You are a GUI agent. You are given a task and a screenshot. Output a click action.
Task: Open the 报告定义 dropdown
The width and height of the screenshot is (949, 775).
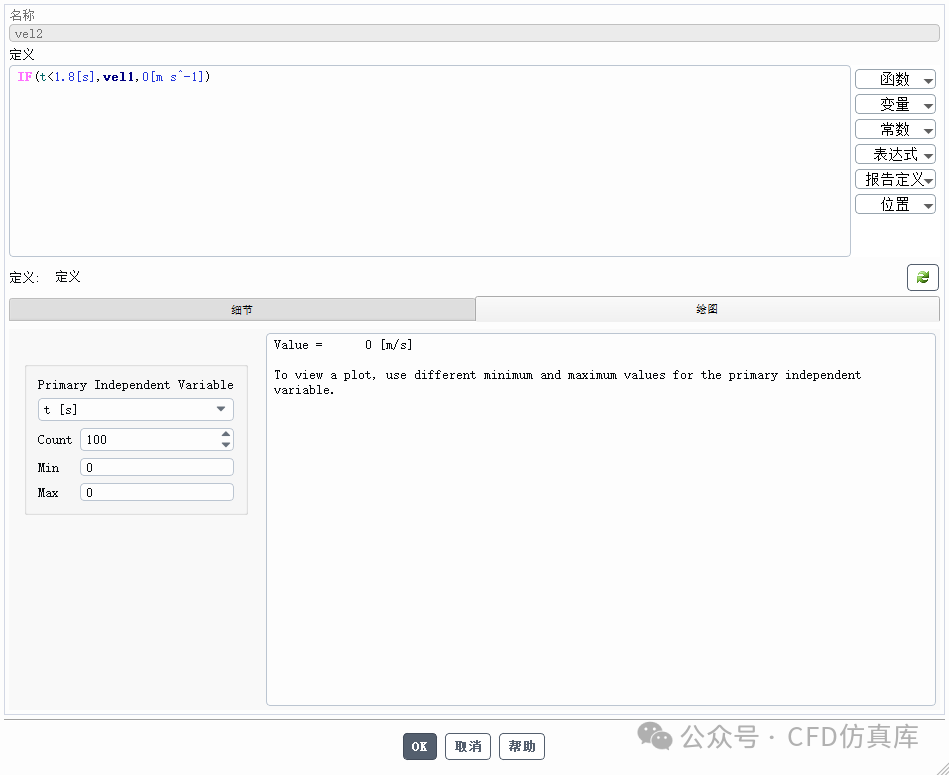[895, 179]
